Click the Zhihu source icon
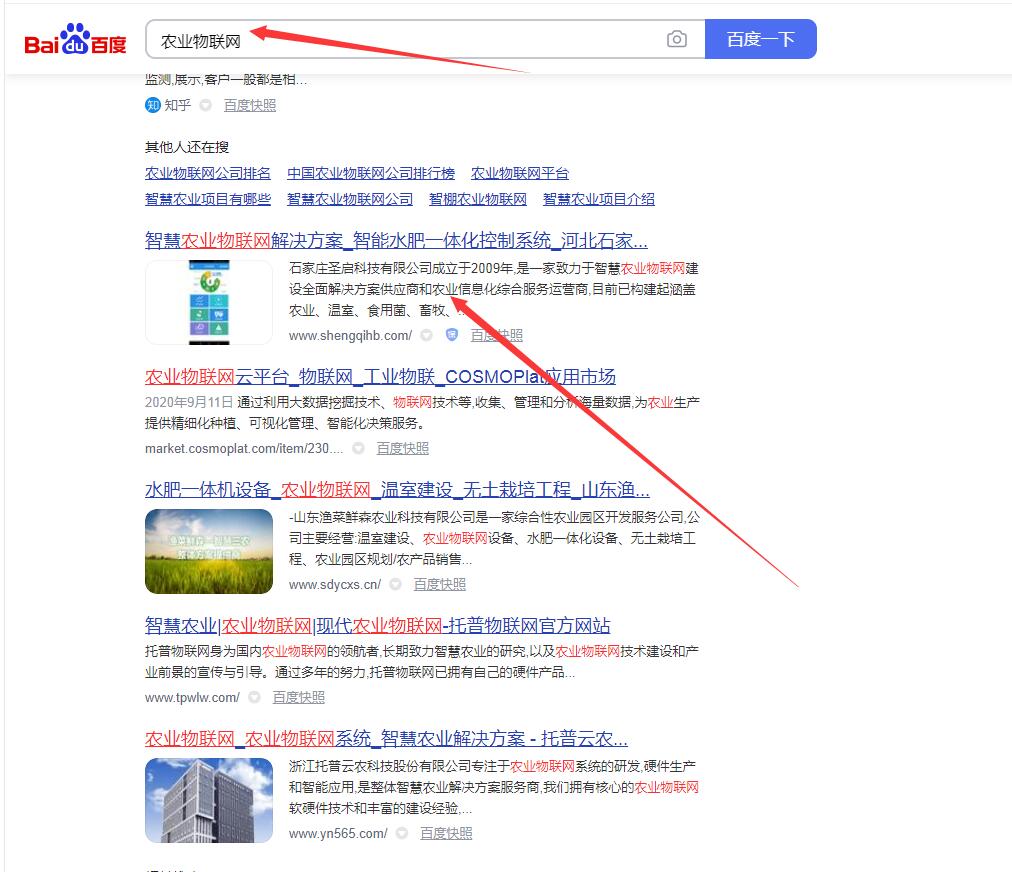The image size is (1012, 872). click(152, 105)
